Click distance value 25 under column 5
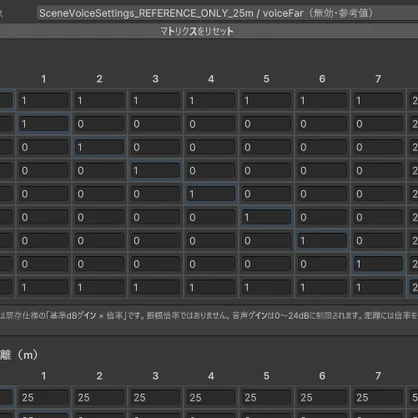The image size is (418, 418). tap(266, 397)
